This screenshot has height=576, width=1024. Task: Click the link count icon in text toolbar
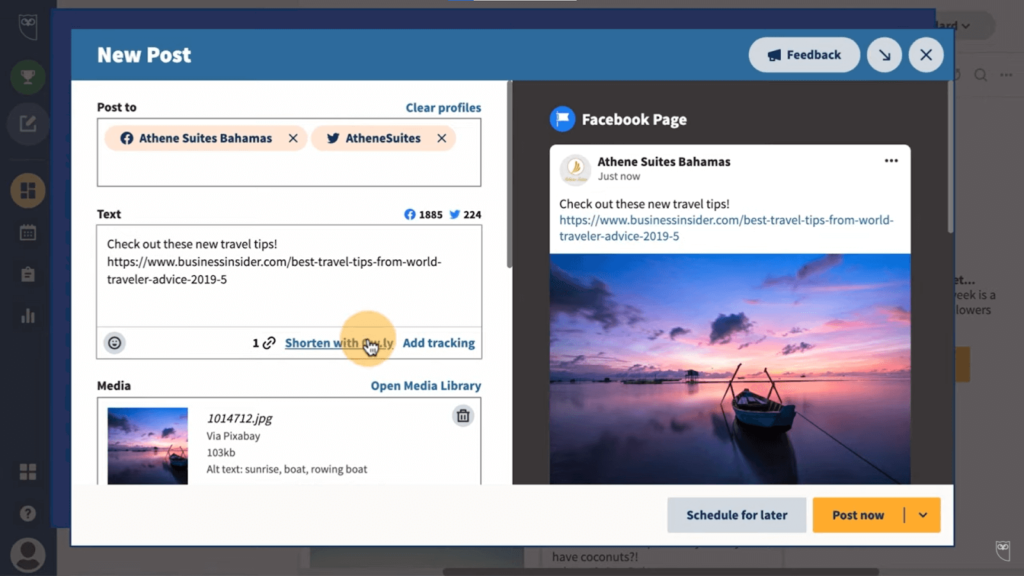268,343
